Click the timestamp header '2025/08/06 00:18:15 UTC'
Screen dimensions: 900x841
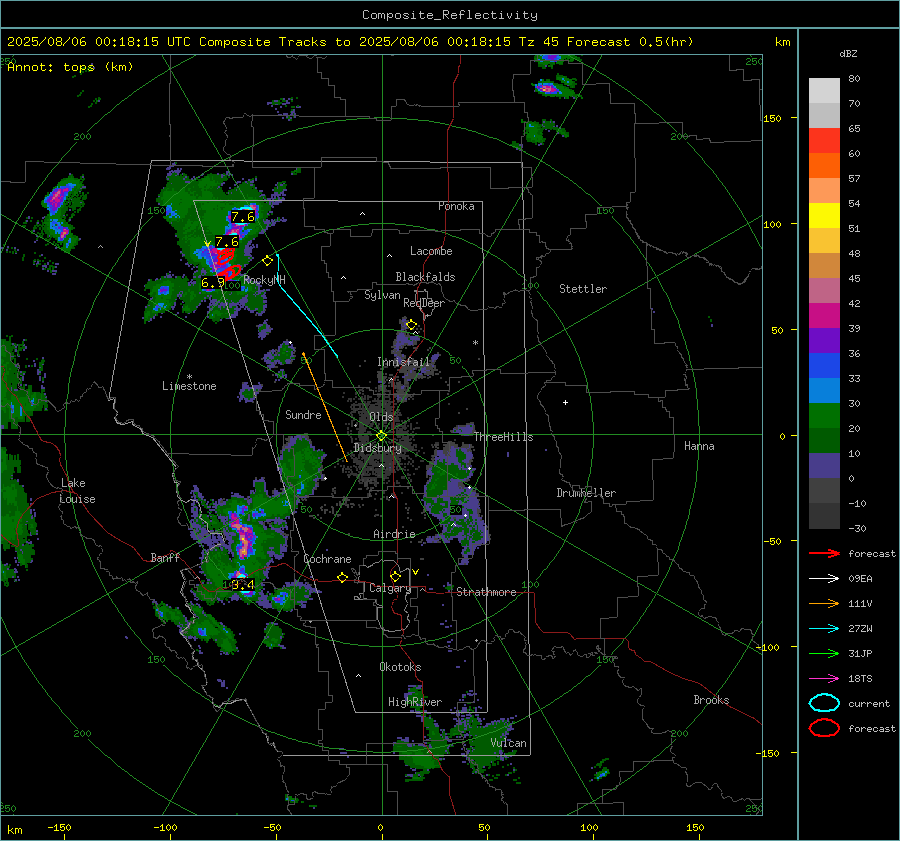coord(99,42)
